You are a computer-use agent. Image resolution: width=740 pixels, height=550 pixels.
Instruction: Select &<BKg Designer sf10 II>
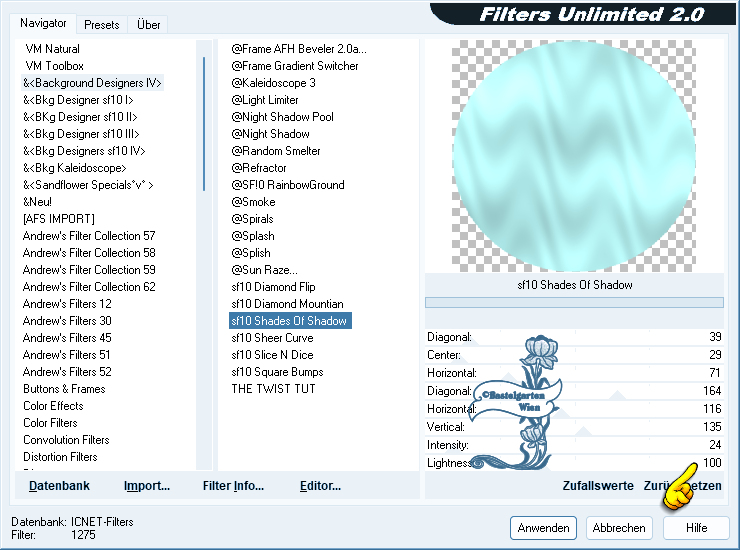click(x=80, y=117)
